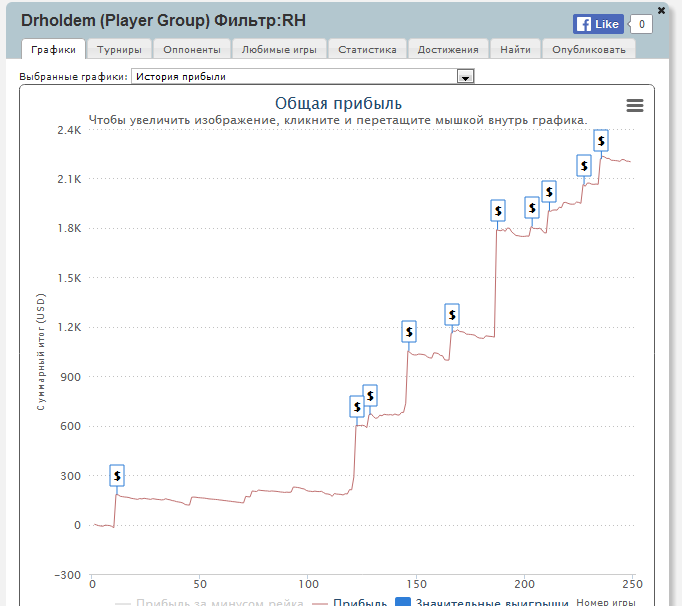Click the dollar marker near game 203
This screenshot has width=682, height=606.
[532, 208]
